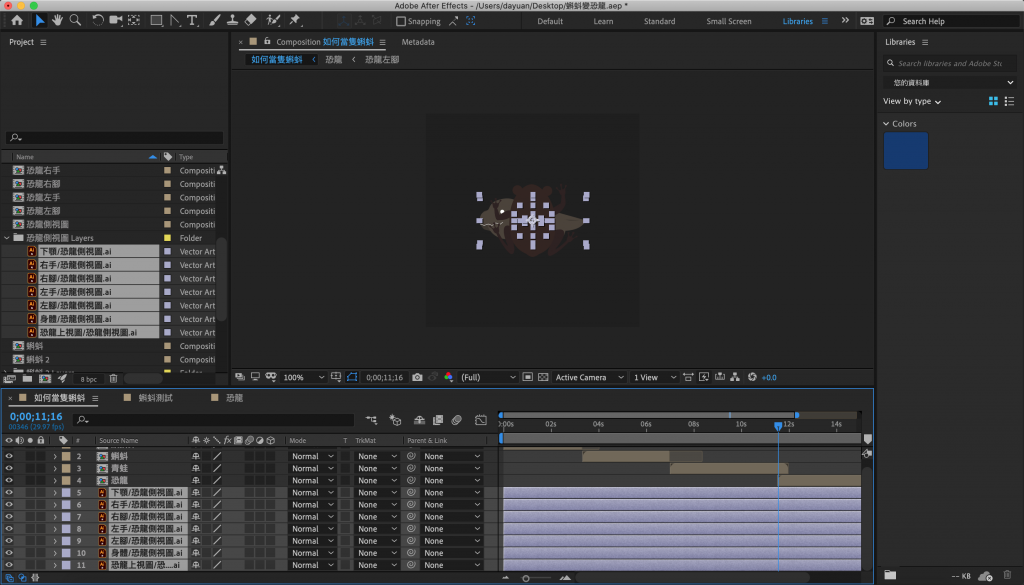Switch to Standard workspace
The width and height of the screenshot is (1024, 585).
pyautogui.click(x=660, y=21)
